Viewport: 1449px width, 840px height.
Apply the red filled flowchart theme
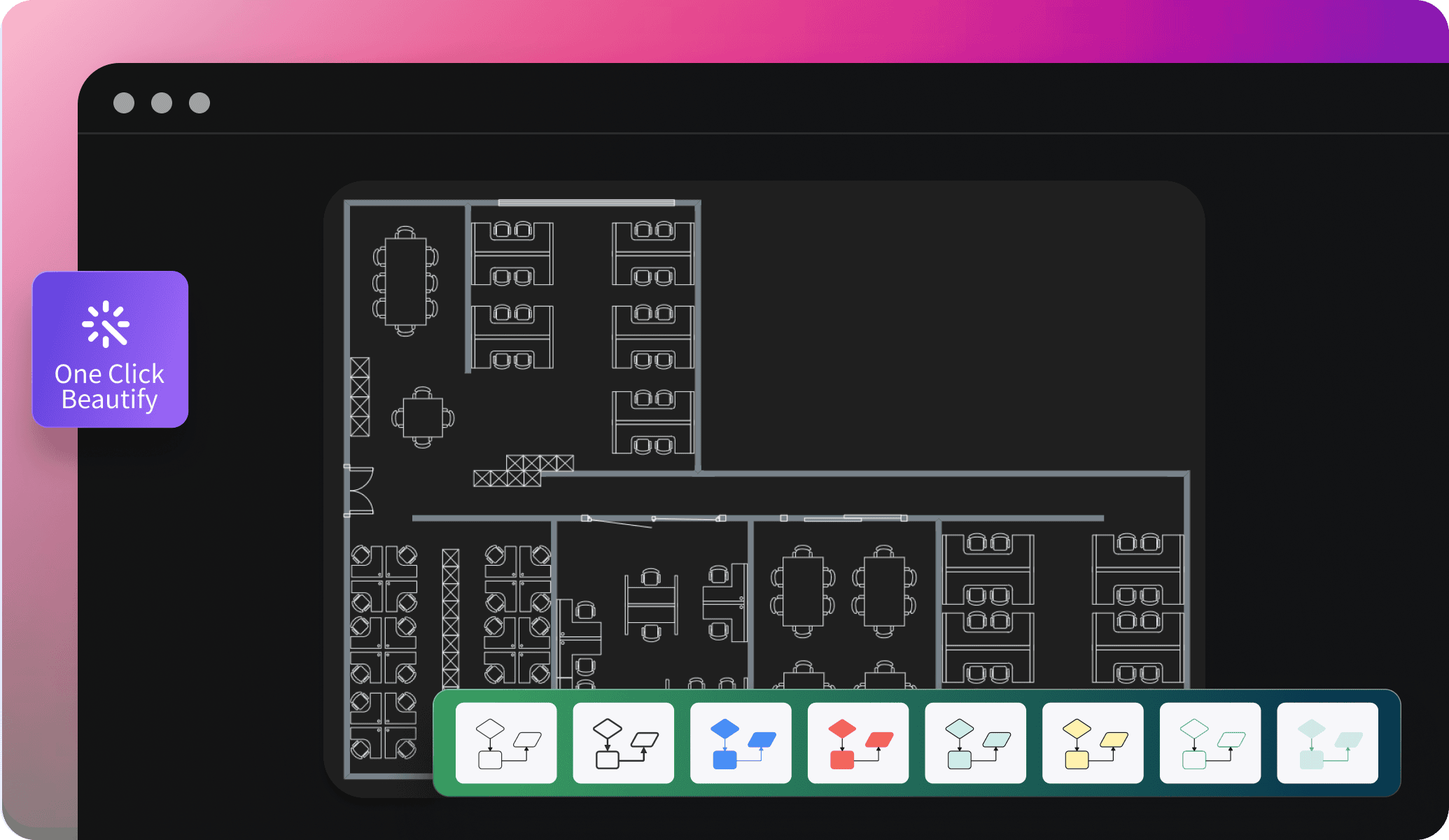(858, 742)
